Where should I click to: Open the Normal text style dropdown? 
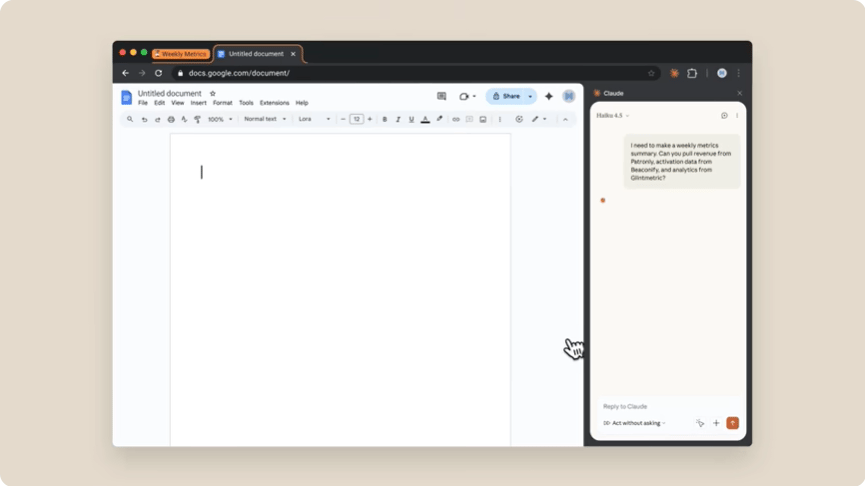tap(265, 119)
